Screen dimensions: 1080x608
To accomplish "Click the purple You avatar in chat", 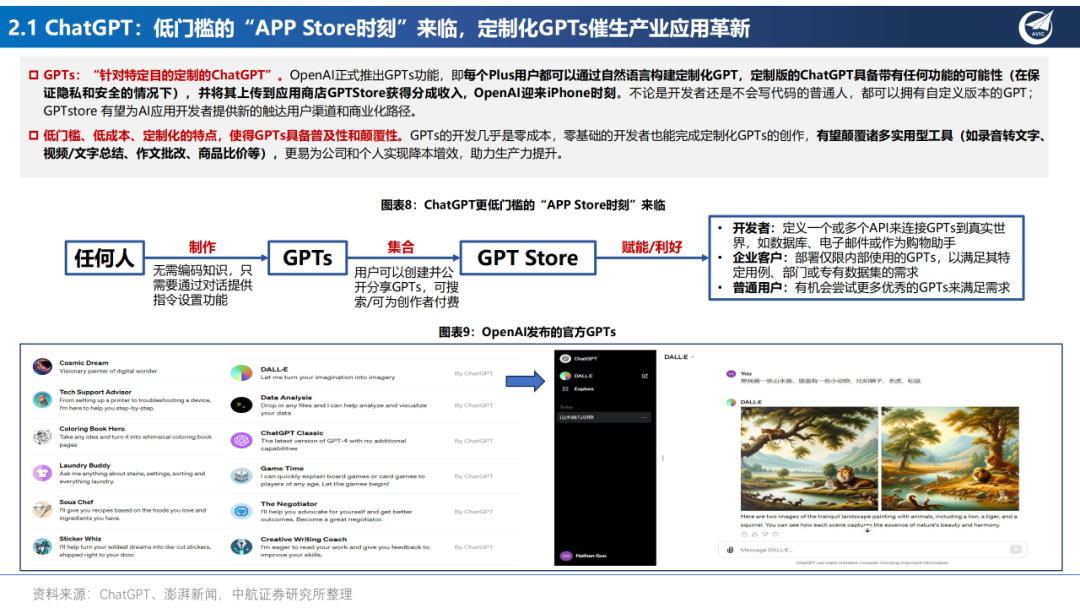I will [731, 373].
